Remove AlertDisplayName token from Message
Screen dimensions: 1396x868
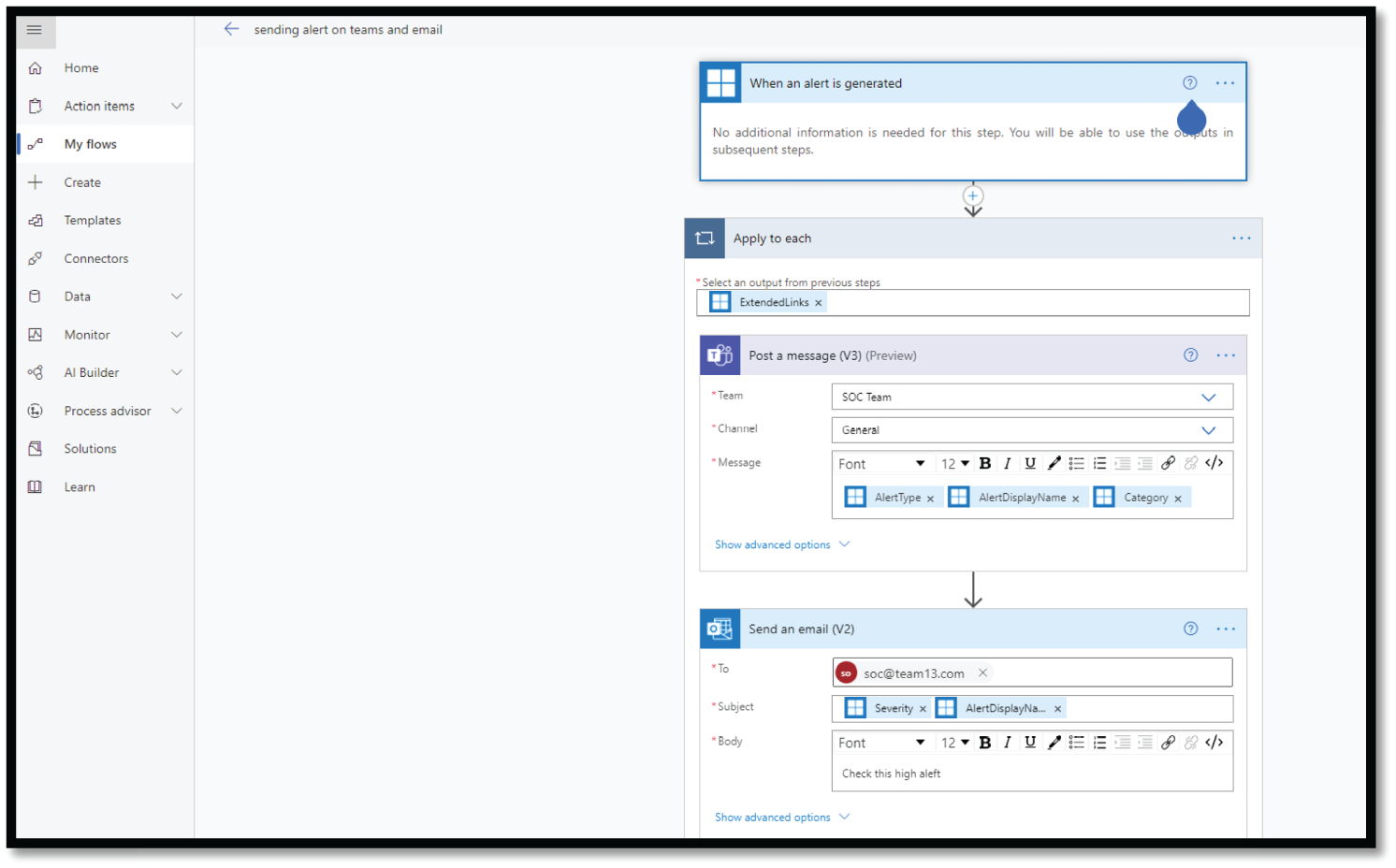pyautogui.click(x=1076, y=499)
